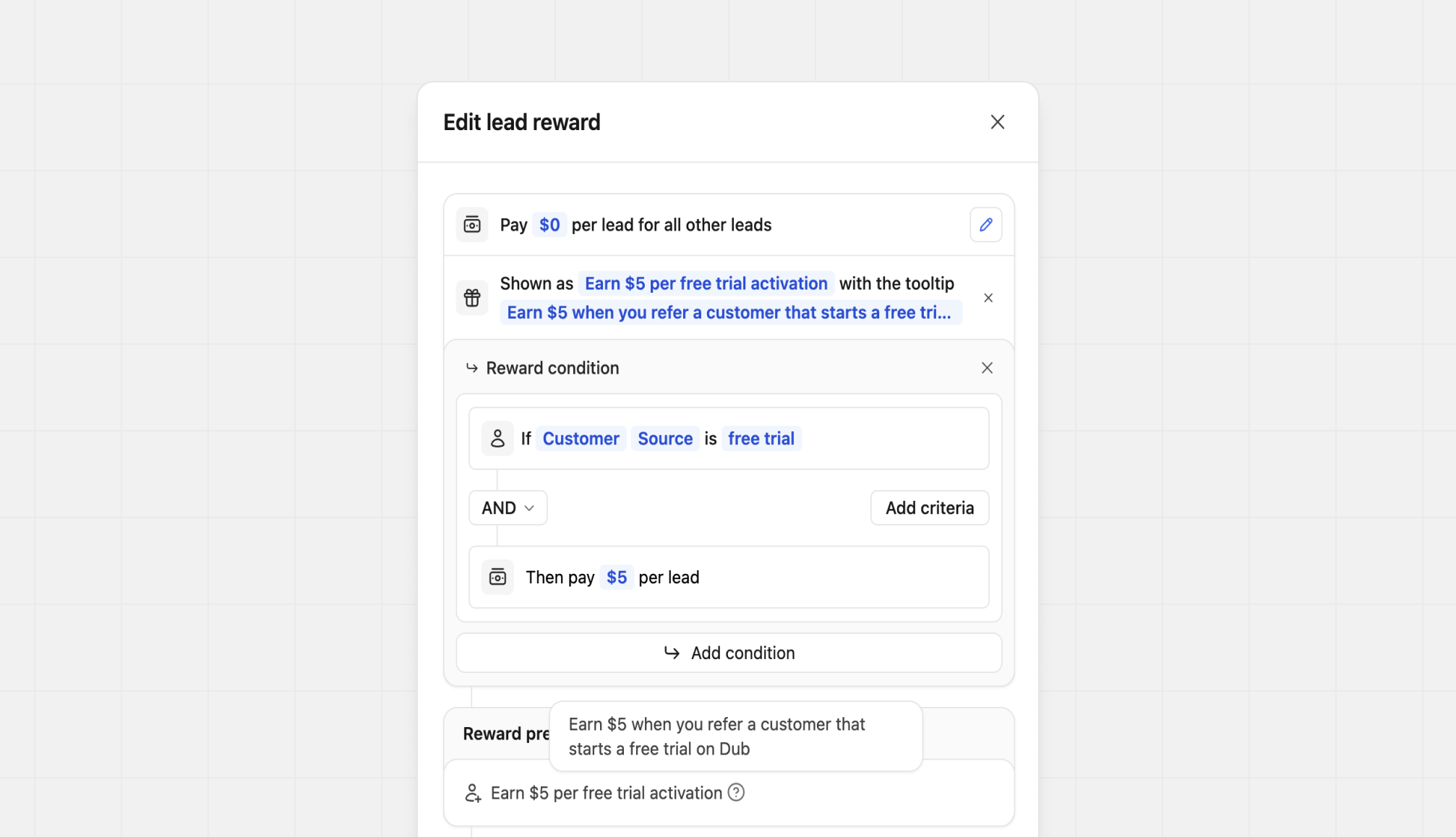The height and width of the screenshot is (837, 1456).
Task: Edit the $0 default payout amount
Action: point(549,225)
